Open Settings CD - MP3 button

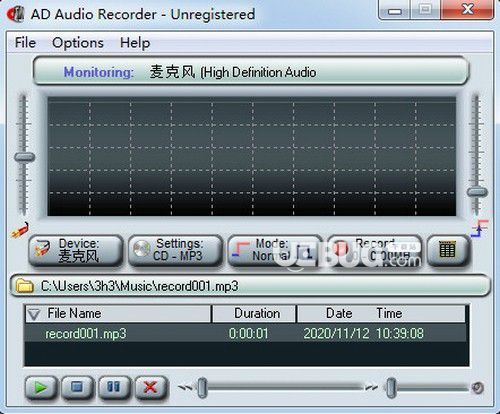click(x=175, y=251)
